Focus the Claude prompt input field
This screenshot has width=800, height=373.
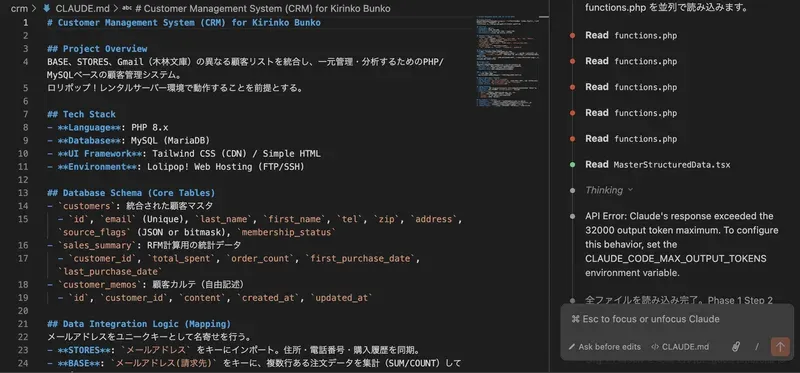[677, 319]
